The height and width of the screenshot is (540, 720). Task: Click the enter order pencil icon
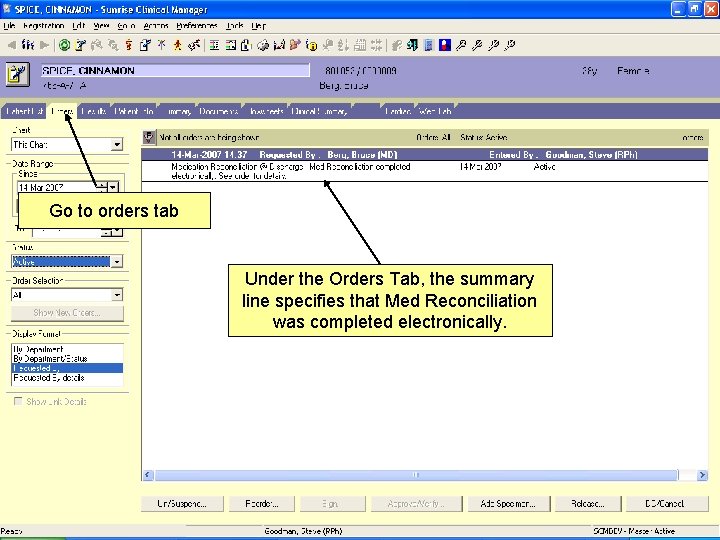[81, 45]
